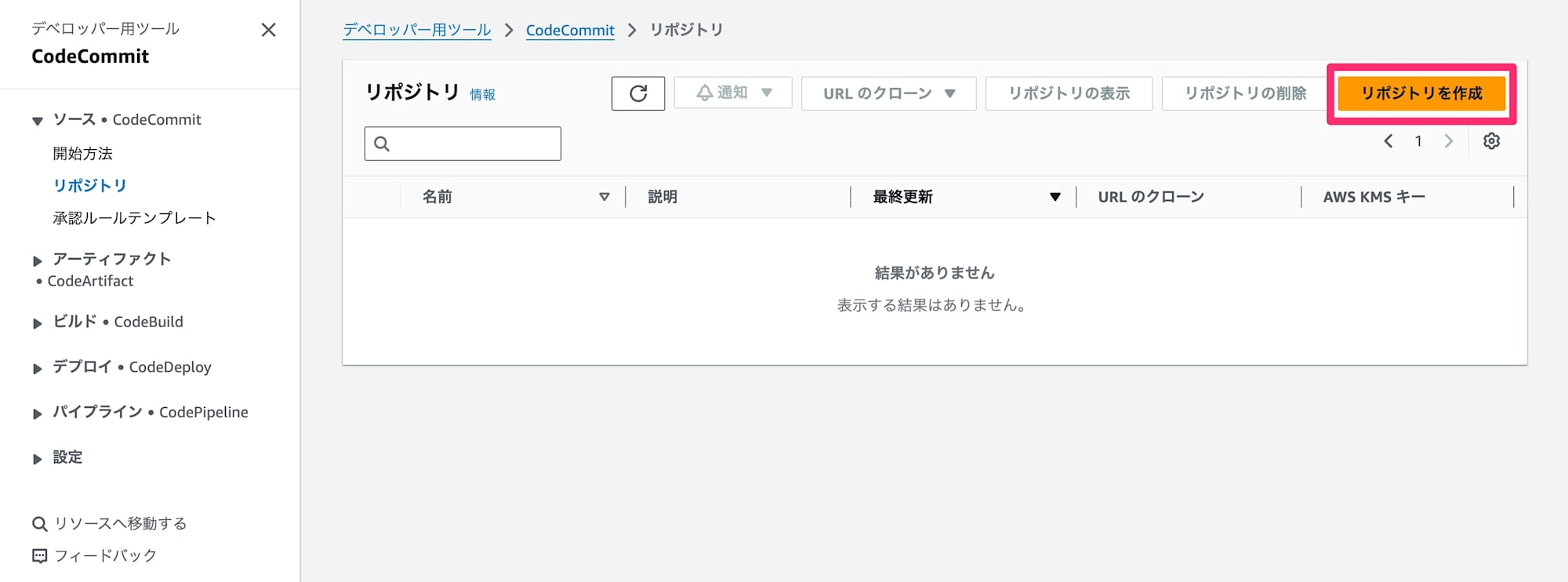Expand the デプロイ • CodeDeploy section
The height and width of the screenshot is (582, 1568).
coord(37,369)
